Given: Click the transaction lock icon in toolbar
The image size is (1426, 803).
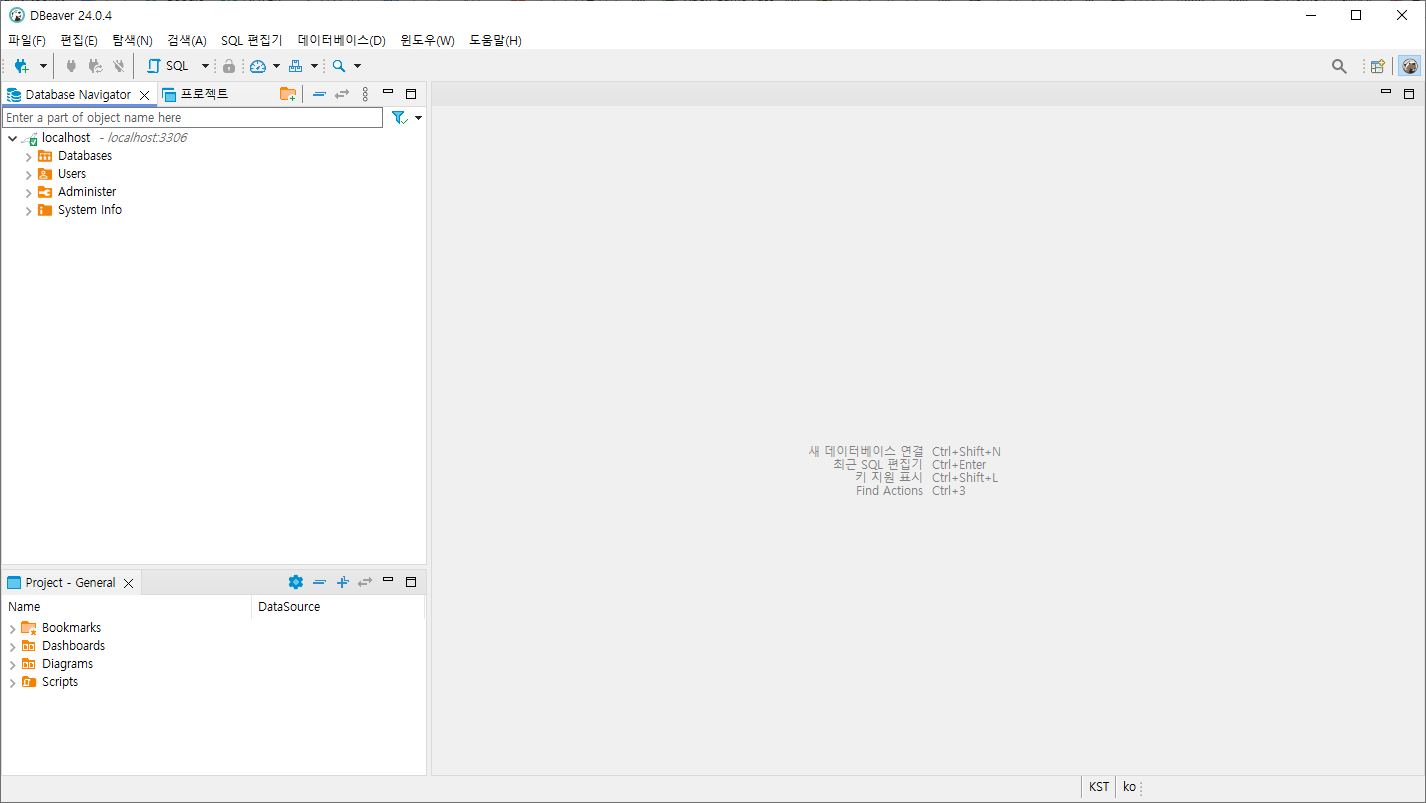Looking at the screenshot, I should point(229,66).
